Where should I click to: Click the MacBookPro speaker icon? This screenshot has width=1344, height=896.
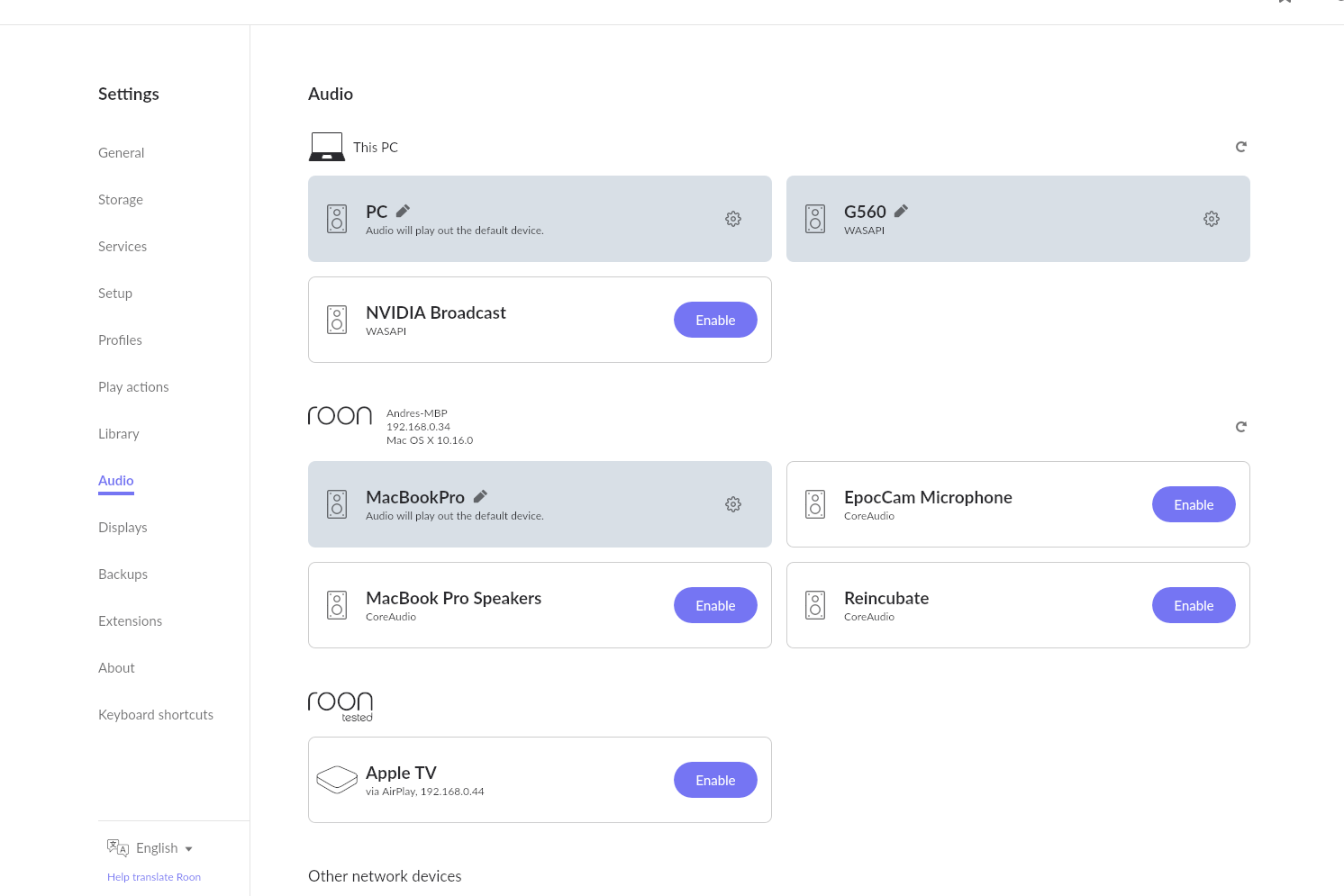[337, 504]
